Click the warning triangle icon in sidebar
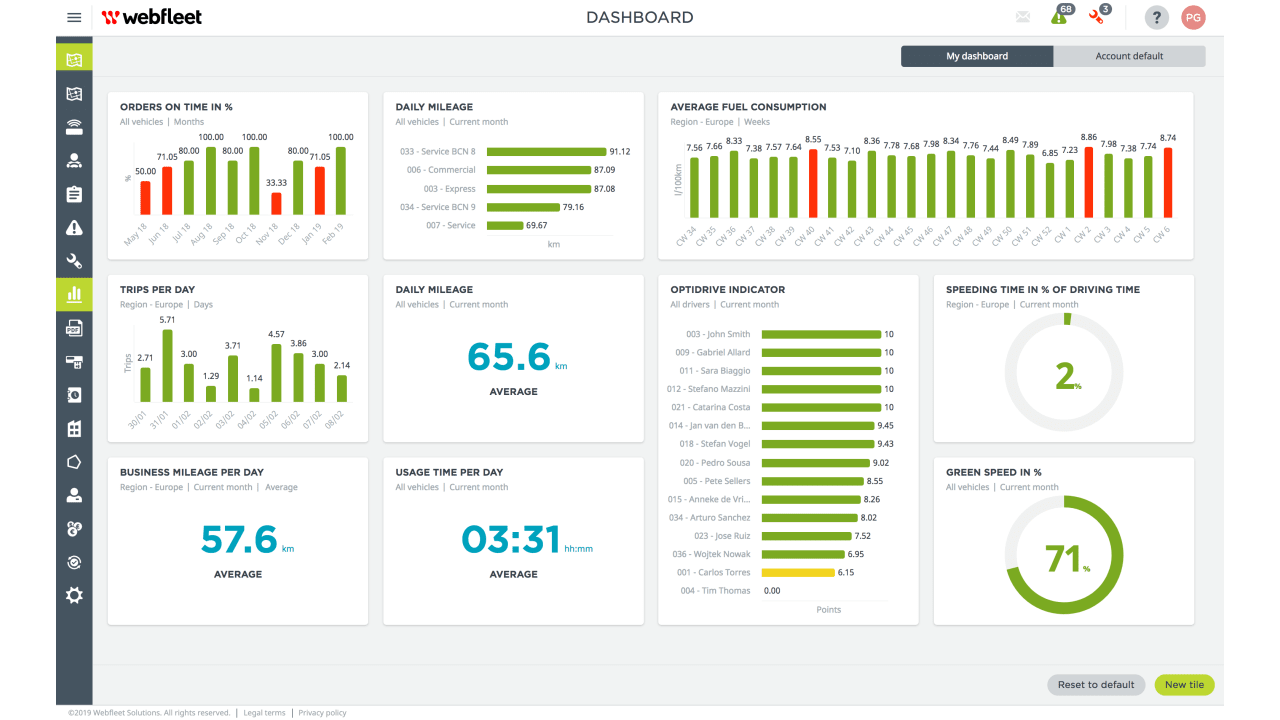The width and height of the screenshot is (1280, 720). click(74, 227)
